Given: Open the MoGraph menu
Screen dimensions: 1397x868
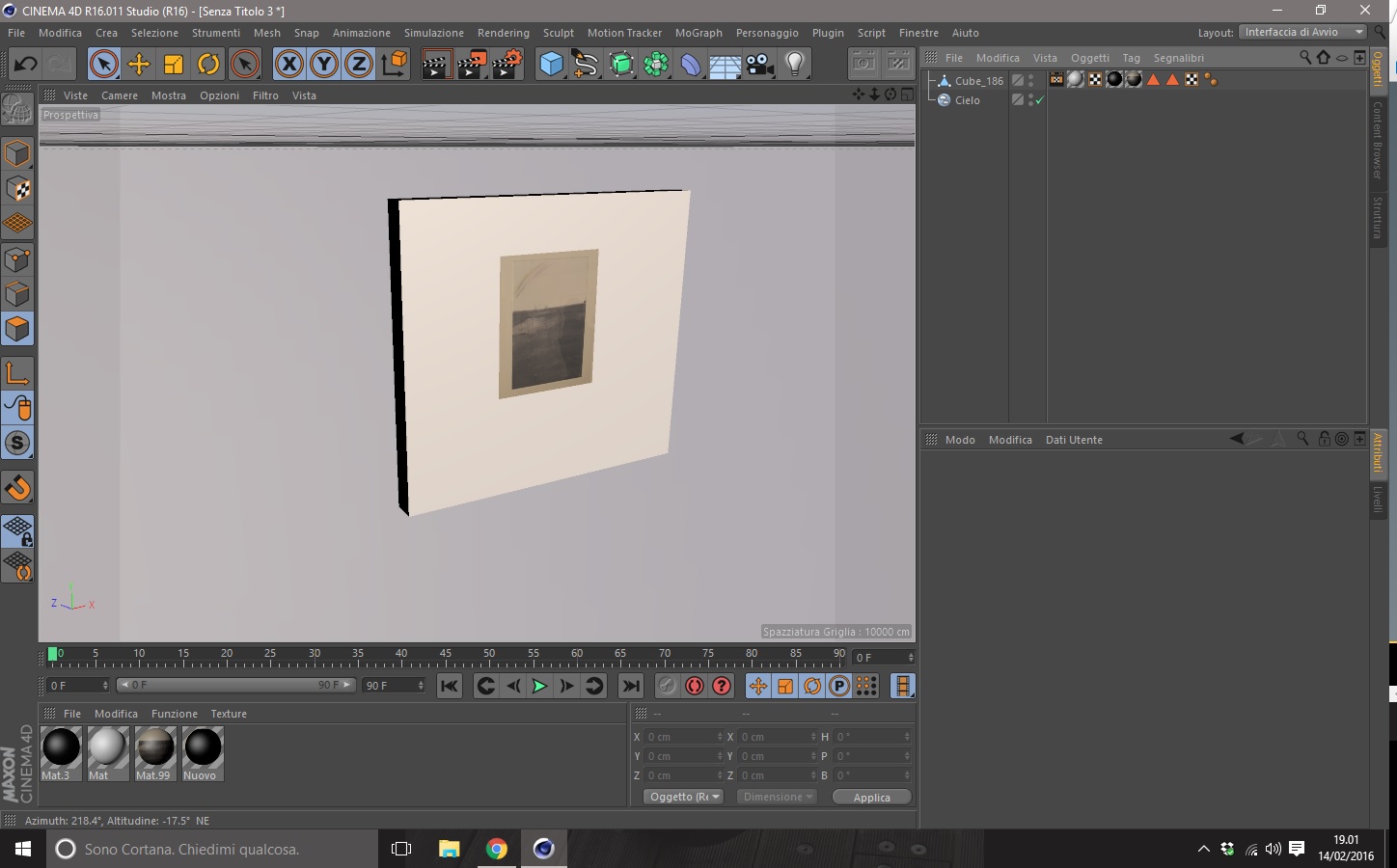Looking at the screenshot, I should coord(698,33).
